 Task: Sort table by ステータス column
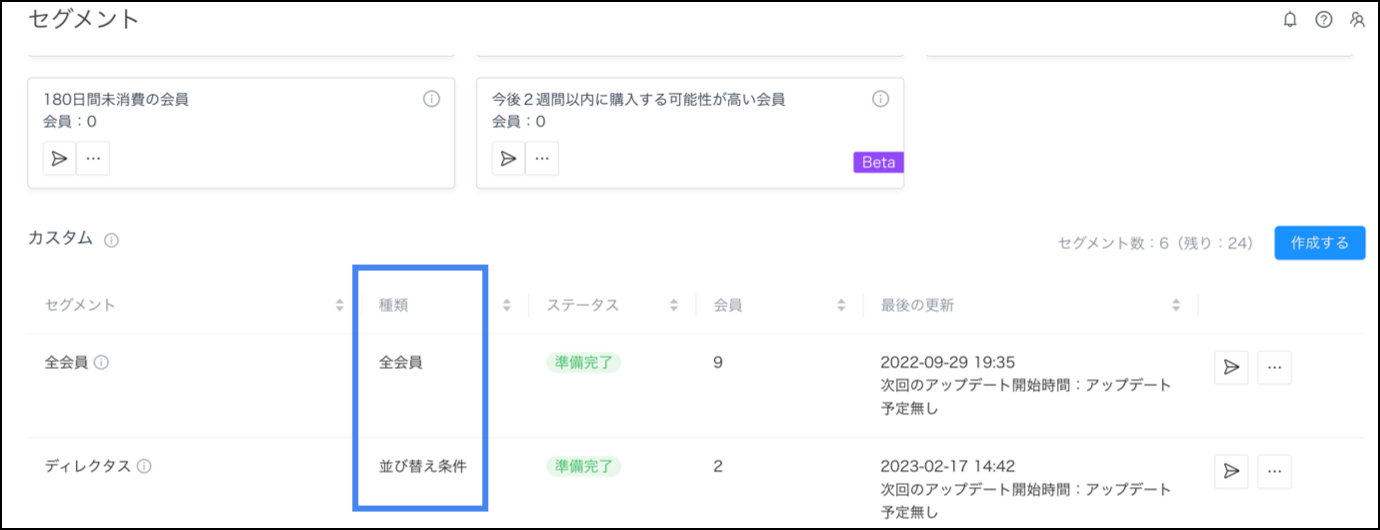coord(674,306)
